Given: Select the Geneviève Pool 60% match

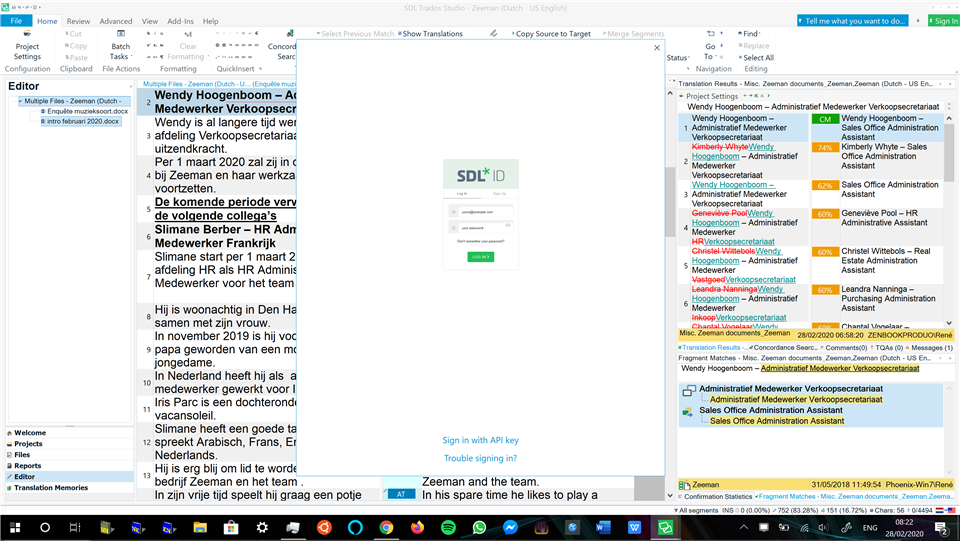Looking at the screenshot, I should tap(811, 227).
